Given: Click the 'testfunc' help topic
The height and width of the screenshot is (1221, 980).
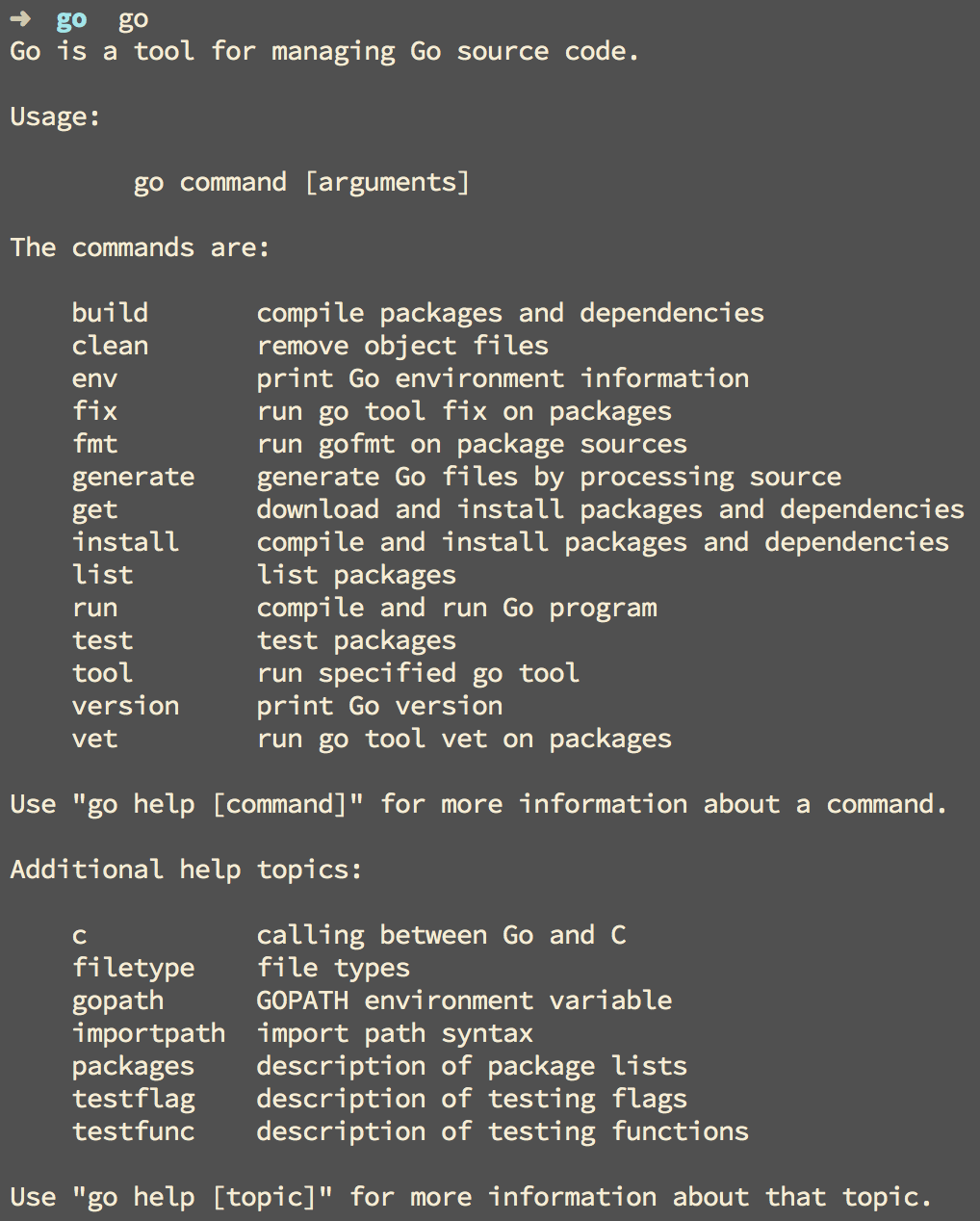Looking at the screenshot, I should (133, 1131).
